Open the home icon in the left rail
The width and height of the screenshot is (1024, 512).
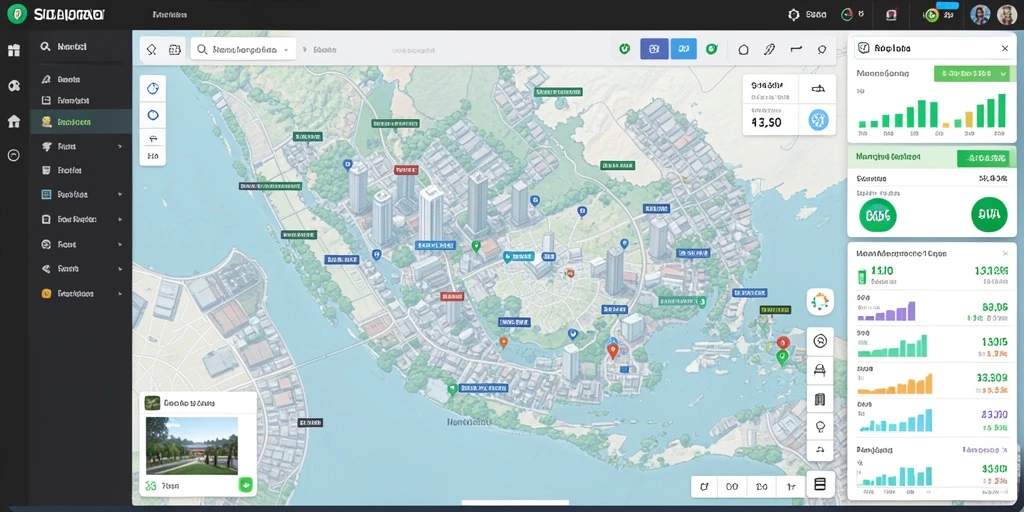click(14, 121)
